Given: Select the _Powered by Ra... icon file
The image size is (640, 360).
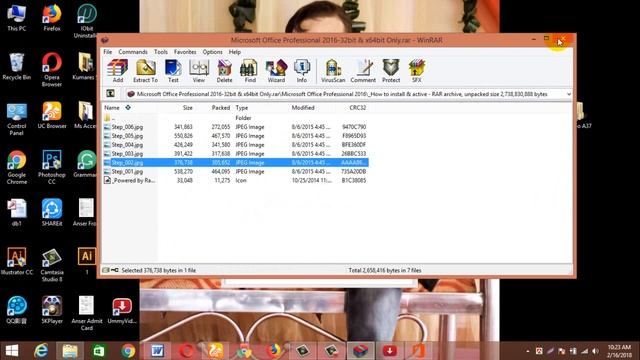Looking at the screenshot, I should pos(235,180).
